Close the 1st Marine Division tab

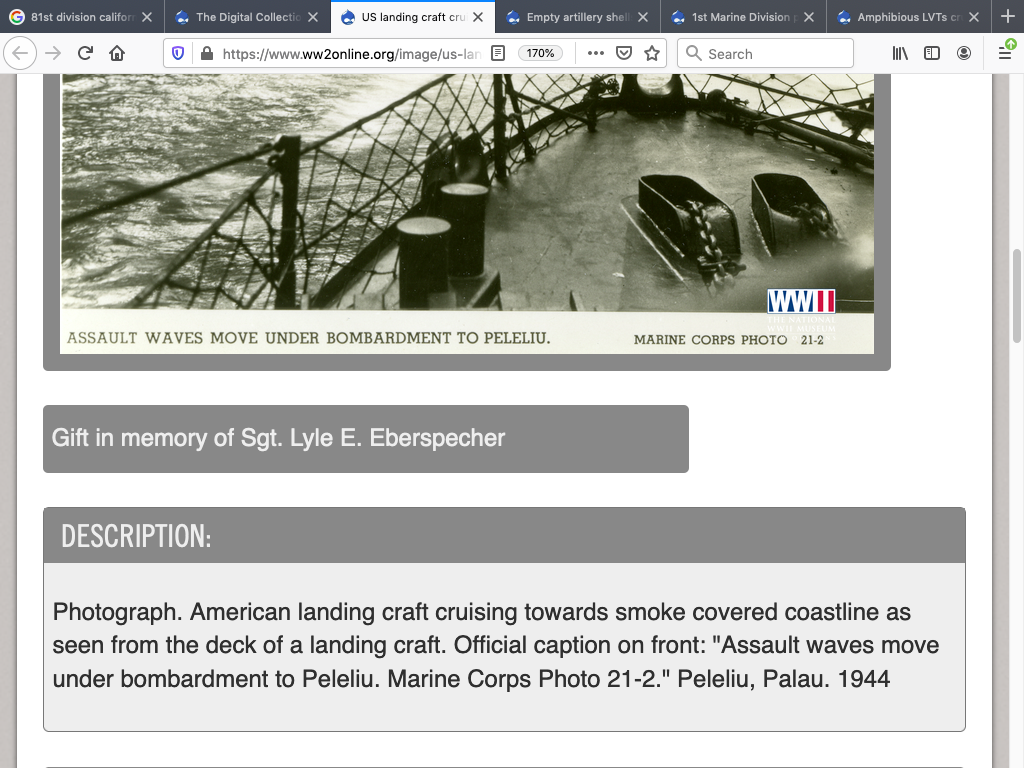coord(808,17)
